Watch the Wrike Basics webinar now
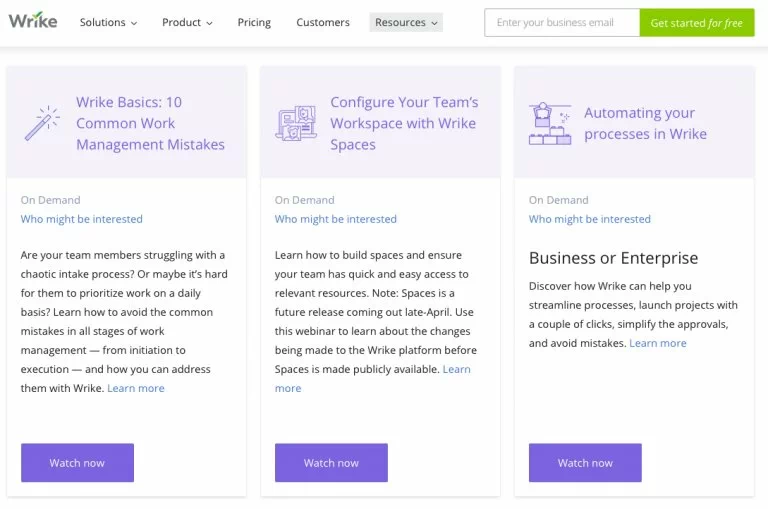 pyautogui.click(x=77, y=463)
